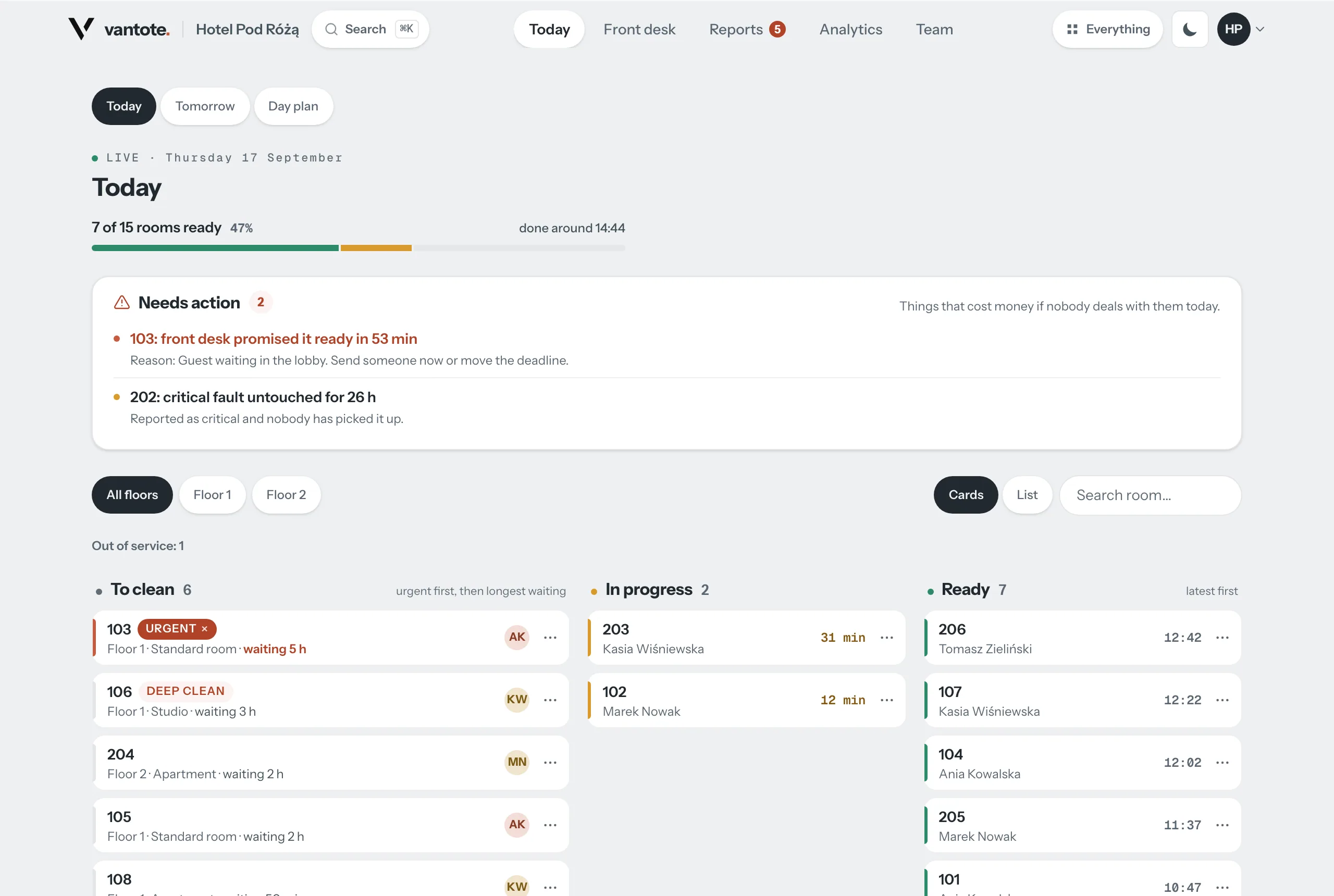Open the HP profile avatar menu
Screen dimensions: 1334x896
(1233, 29)
